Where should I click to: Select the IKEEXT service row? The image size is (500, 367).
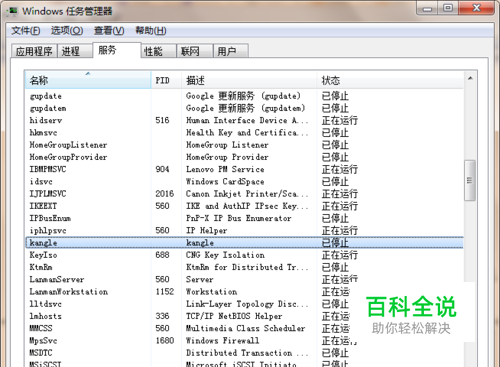click(244, 206)
